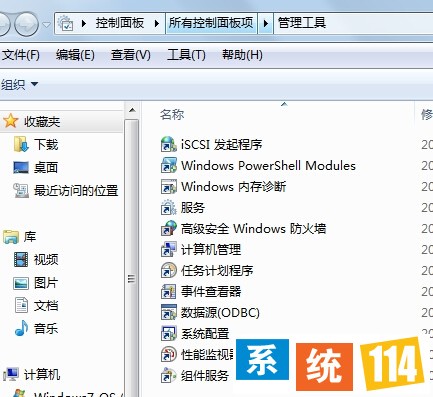
Task: Open the 帮助(H) menu
Action: click(242, 55)
